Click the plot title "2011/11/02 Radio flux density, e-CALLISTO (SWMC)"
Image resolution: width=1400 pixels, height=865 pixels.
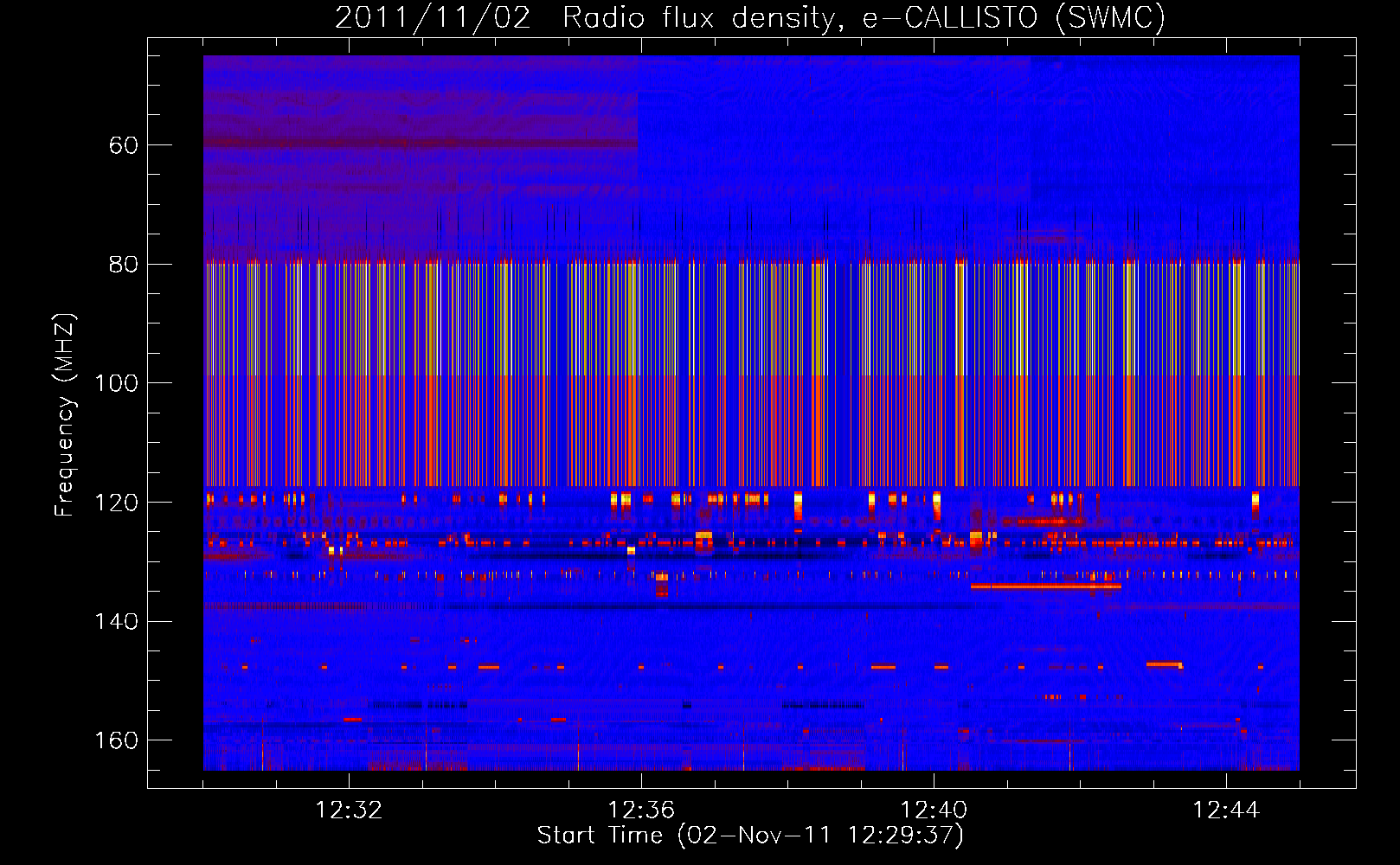(750, 17)
